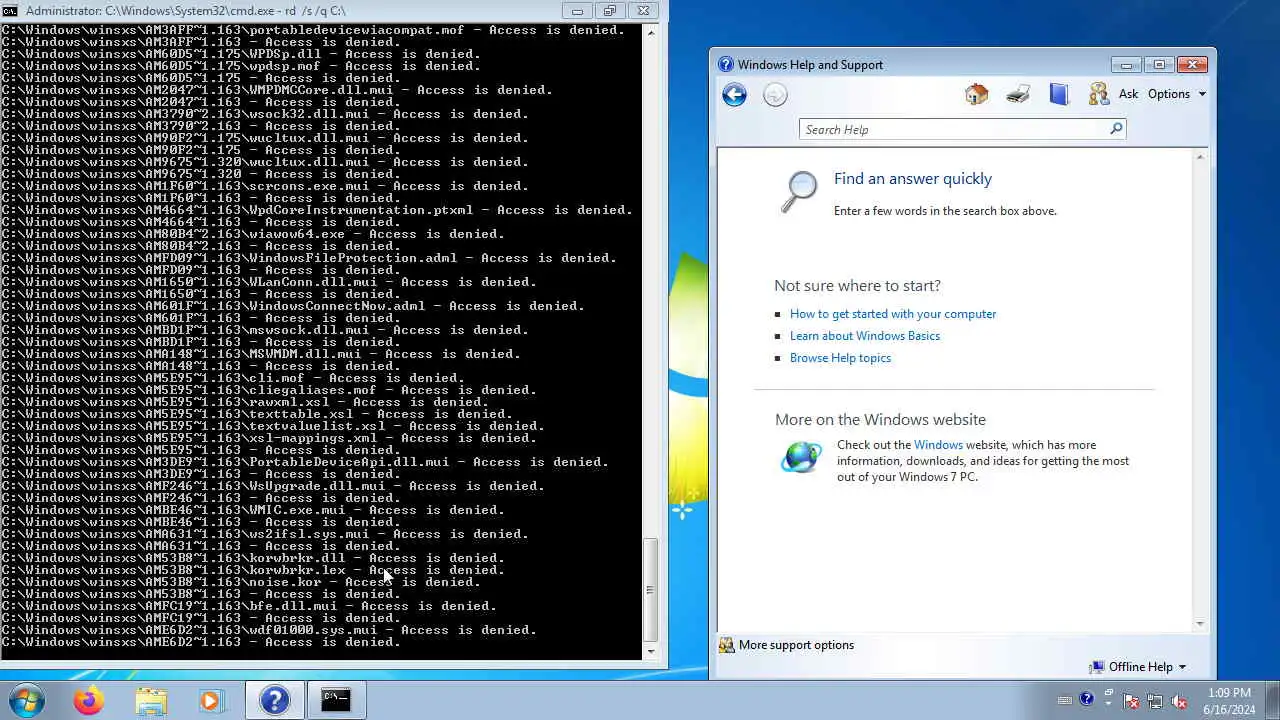
Task: Open the Browse Help book icon
Action: [1059, 94]
